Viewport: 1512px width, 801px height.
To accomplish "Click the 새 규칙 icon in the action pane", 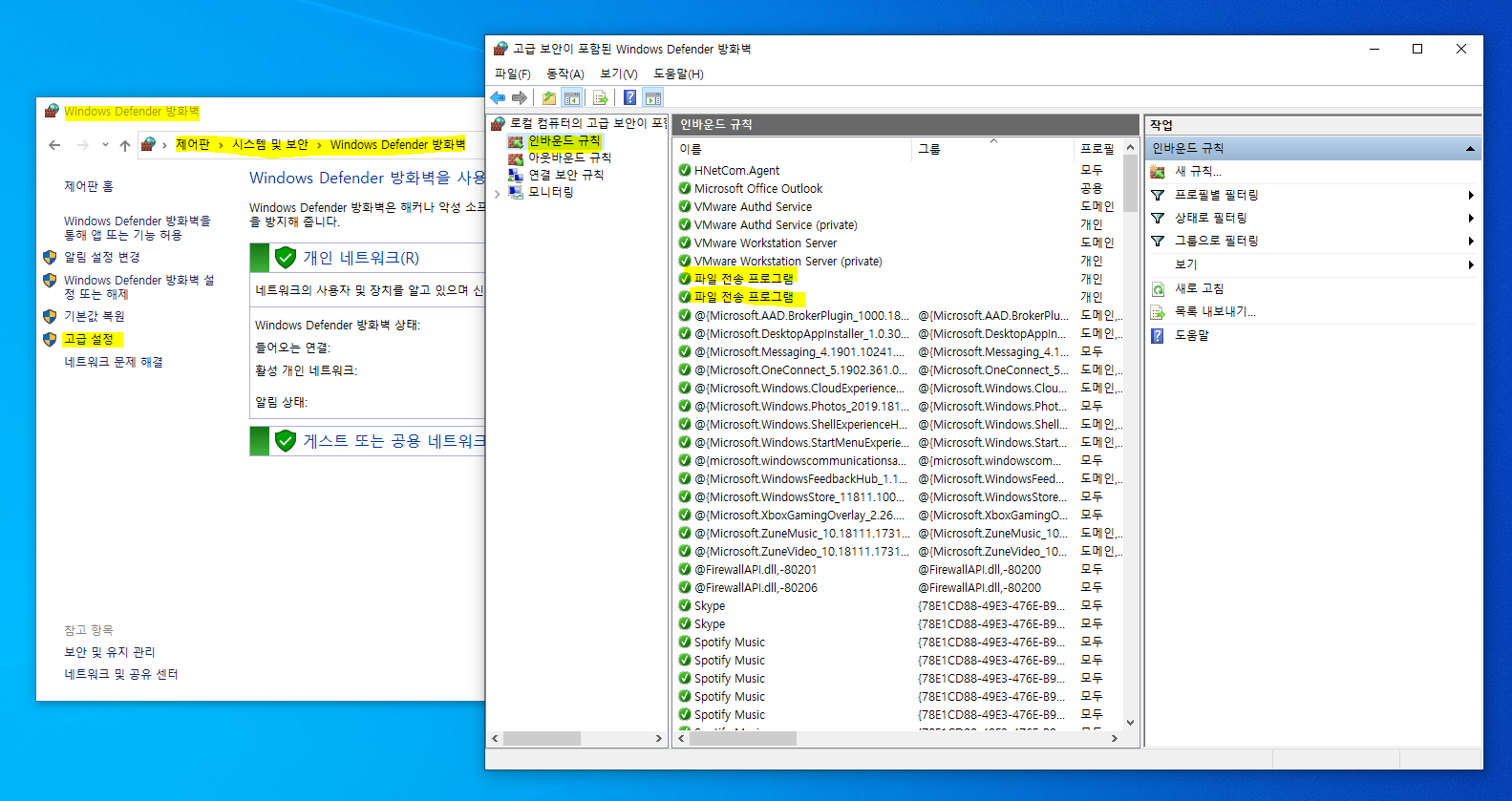I will [1158, 172].
